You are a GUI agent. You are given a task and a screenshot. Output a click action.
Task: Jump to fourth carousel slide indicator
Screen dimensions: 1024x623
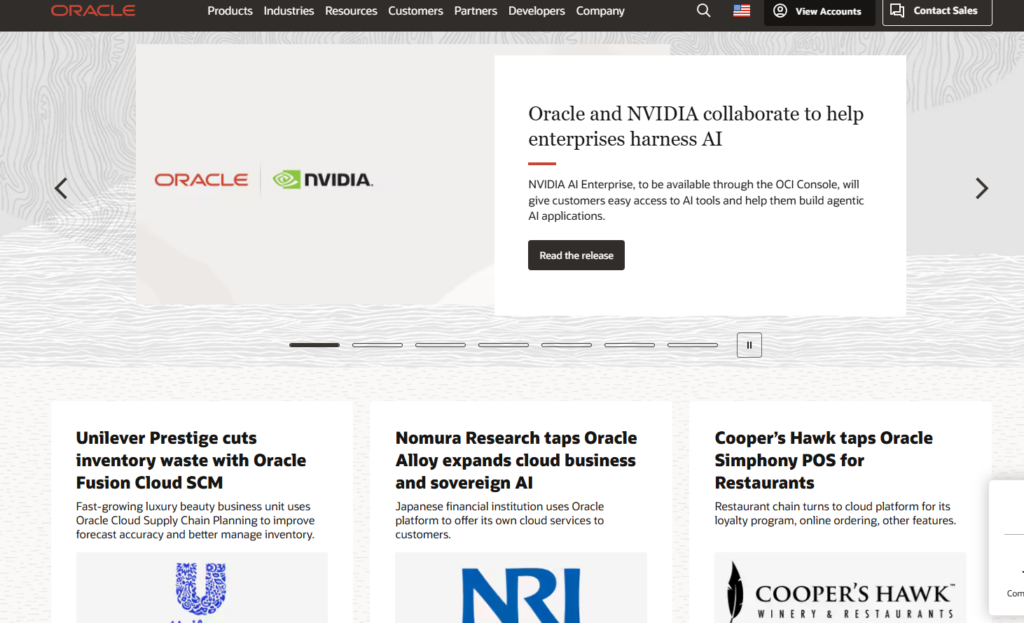coord(504,345)
